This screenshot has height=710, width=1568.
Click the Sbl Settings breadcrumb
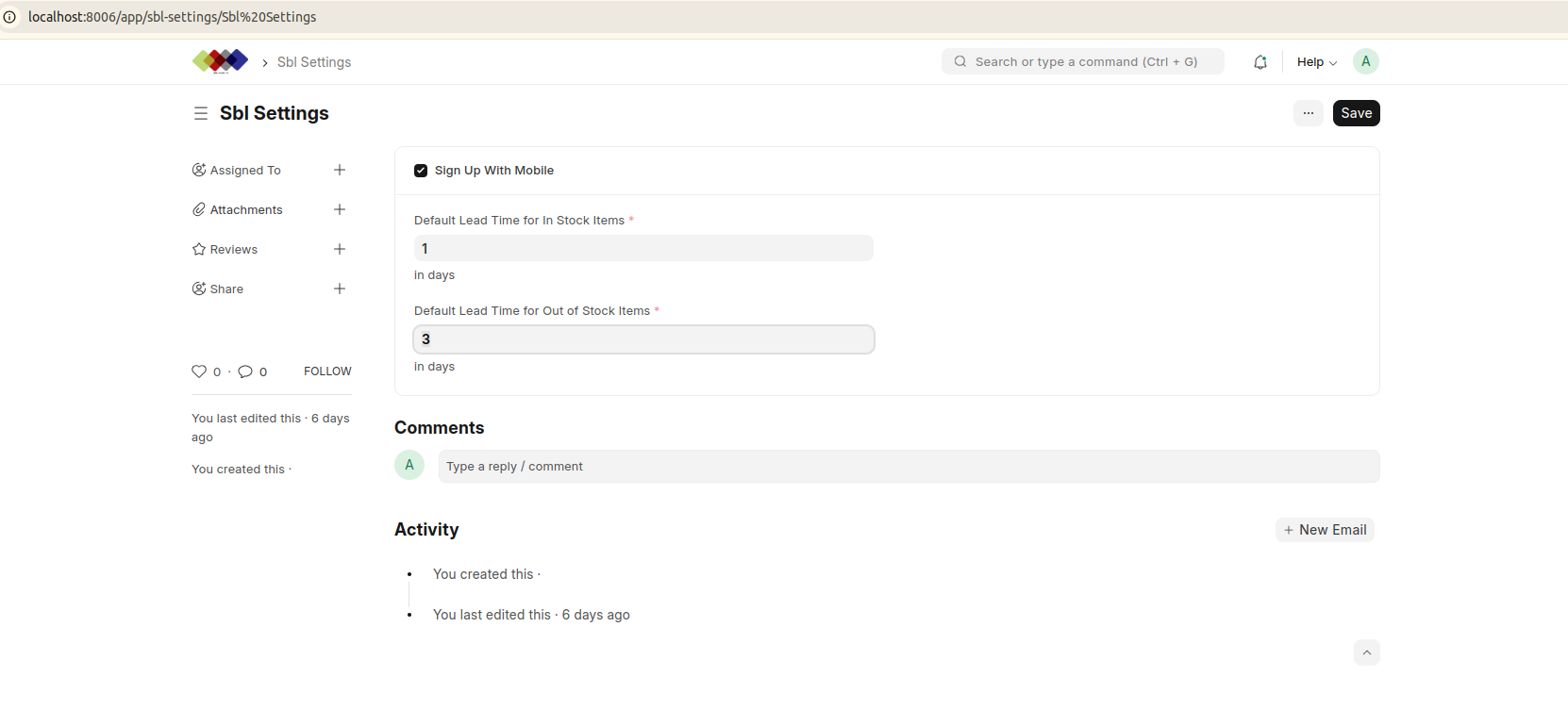click(314, 62)
